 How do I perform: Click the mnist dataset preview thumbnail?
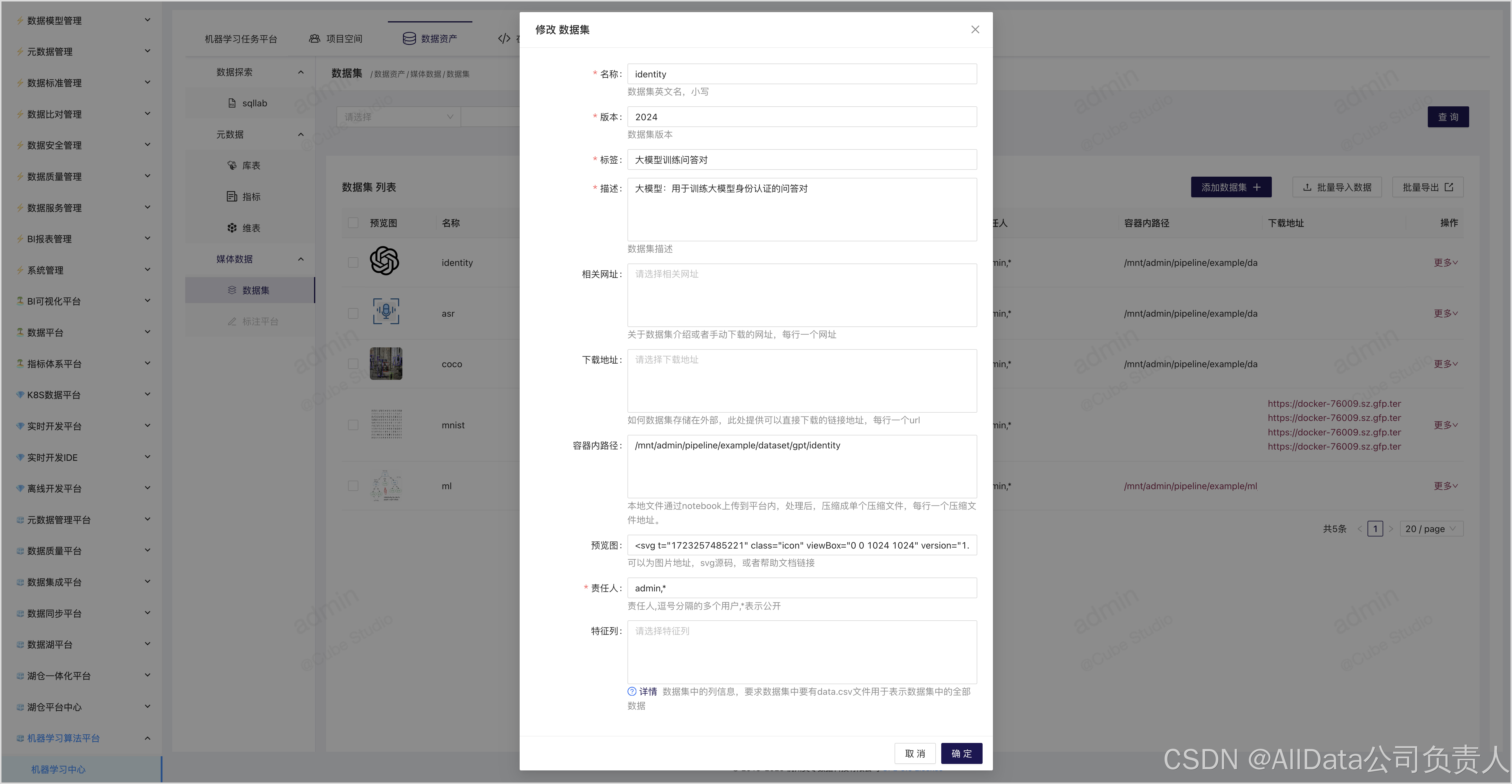(x=386, y=424)
